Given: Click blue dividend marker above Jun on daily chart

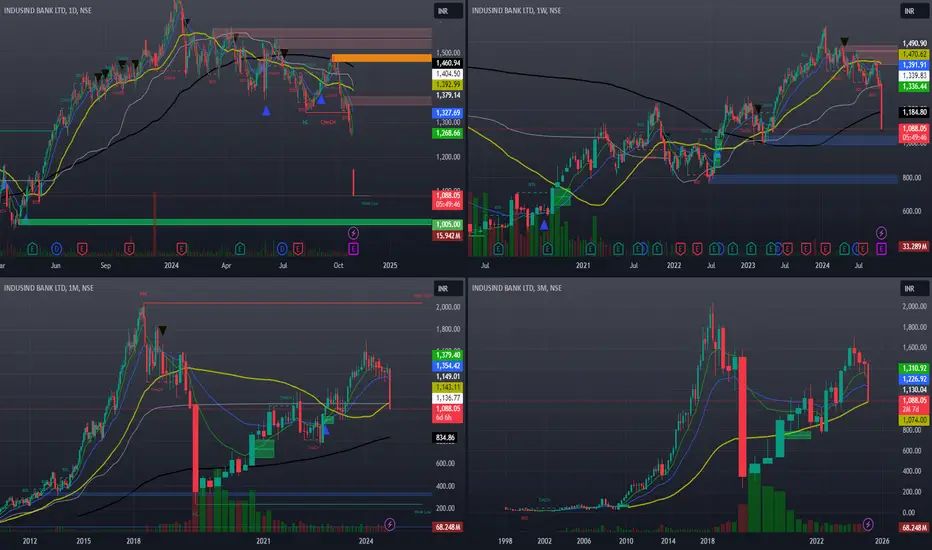Looking at the screenshot, I should point(56,249).
